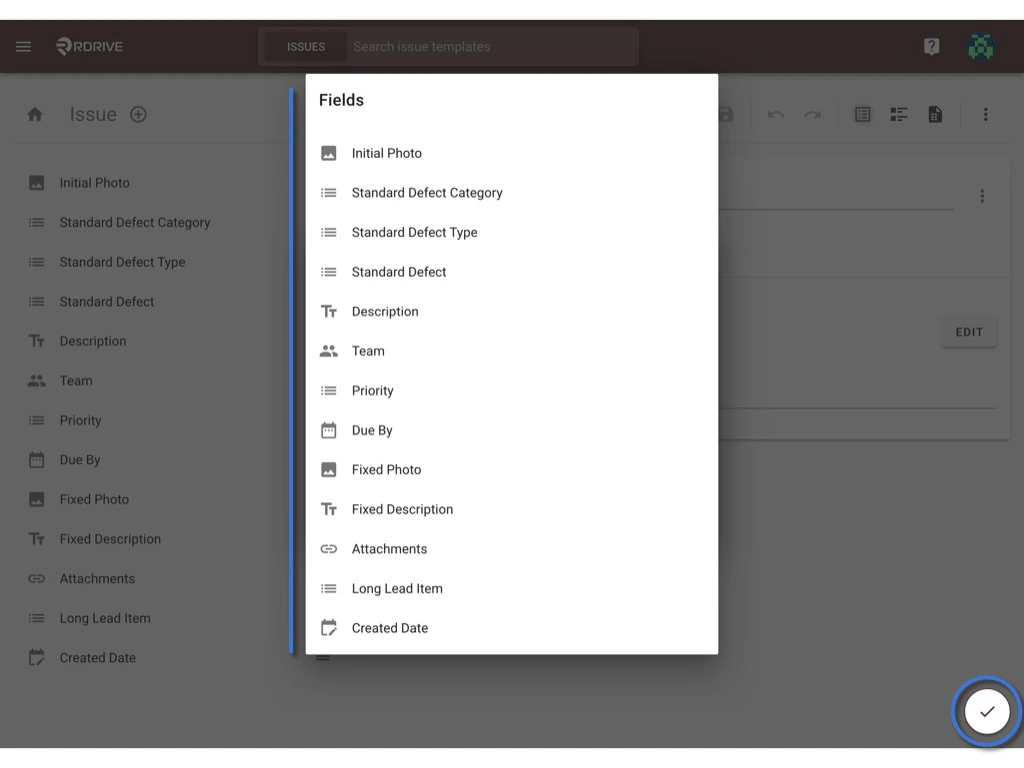Select Standard Defect Type in Fields dialog
1024x768 pixels.
tap(511, 232)
